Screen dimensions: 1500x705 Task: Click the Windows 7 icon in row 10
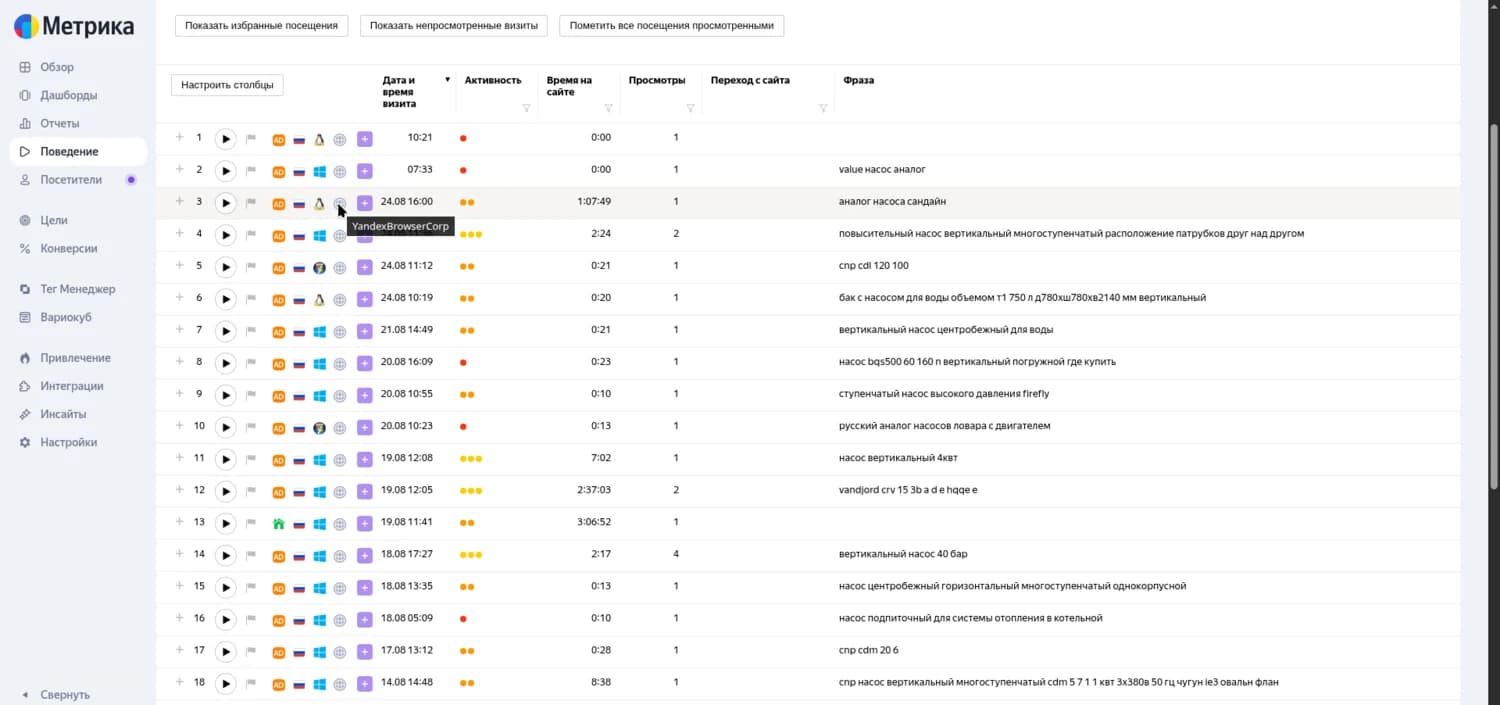(x=319, y=427)
